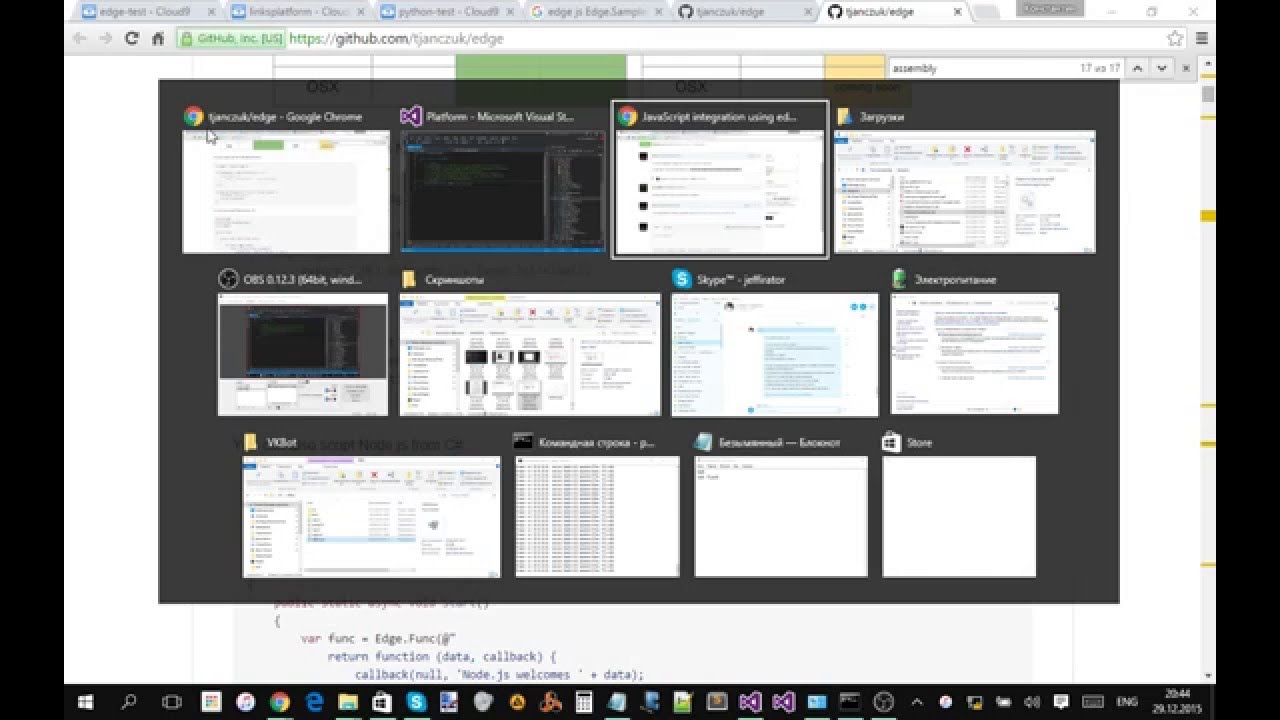Screen dimensions: 1280x720
Task: Open the taskbar clock showing 20:44
Action: tap(1178, 701)
